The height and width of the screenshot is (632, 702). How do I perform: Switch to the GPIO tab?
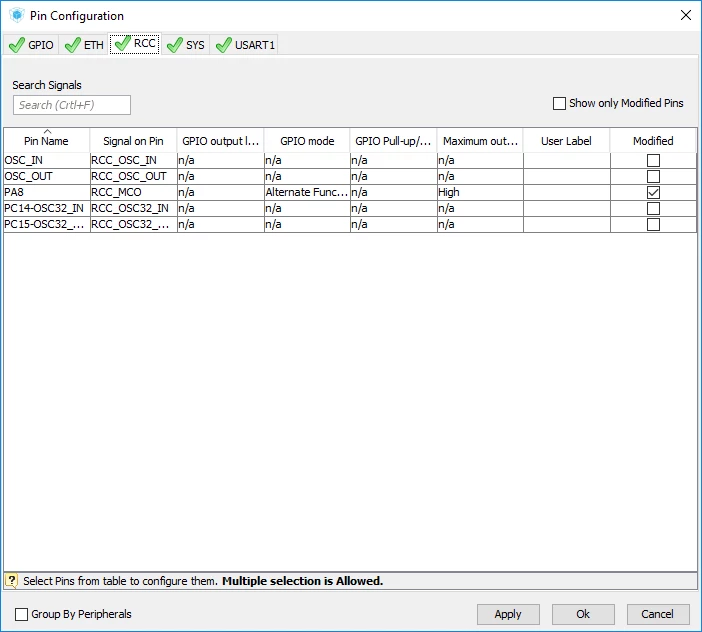point(31,45)
